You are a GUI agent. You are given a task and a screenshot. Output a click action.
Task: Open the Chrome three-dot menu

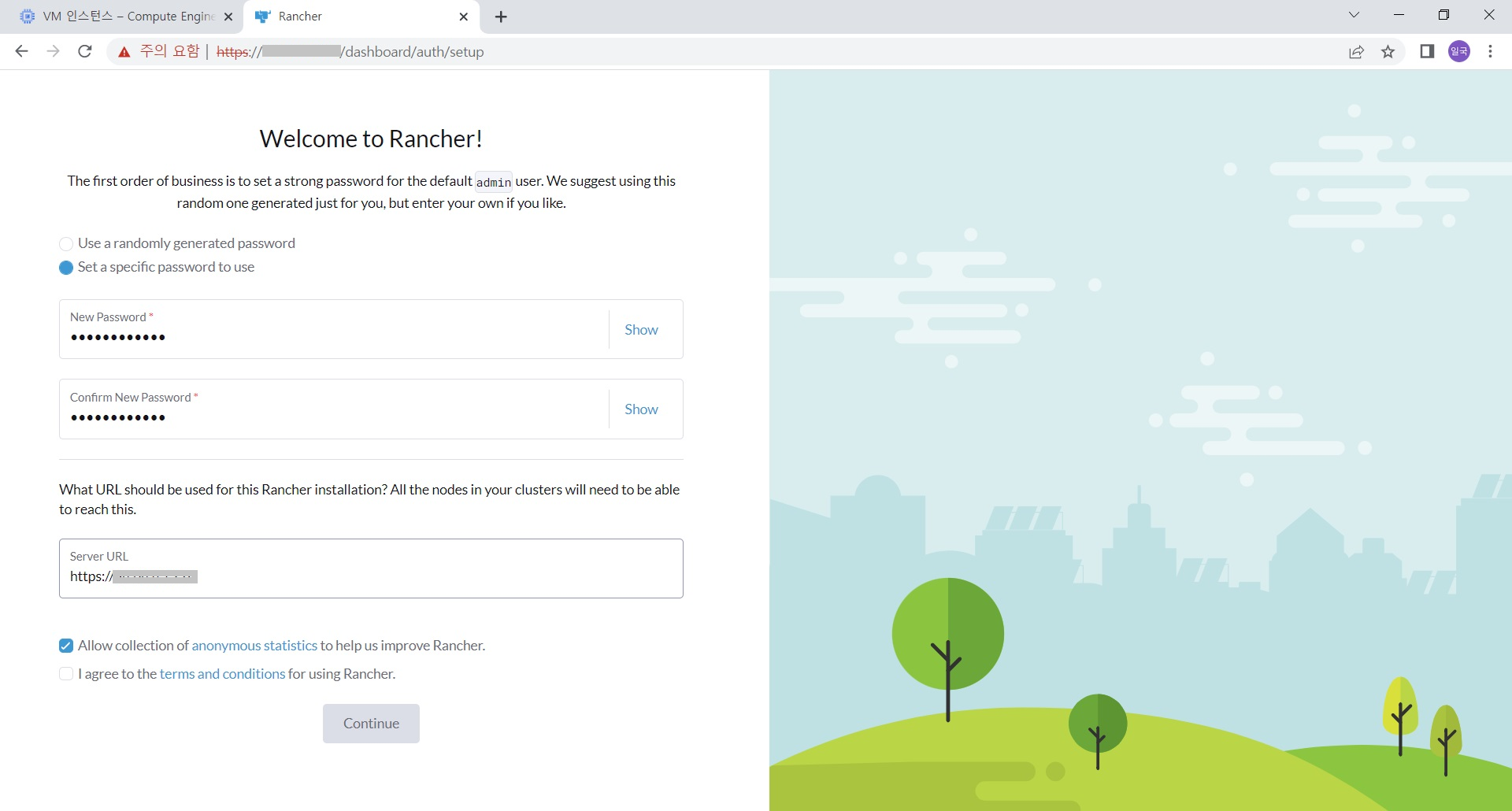pos(1490,51)
